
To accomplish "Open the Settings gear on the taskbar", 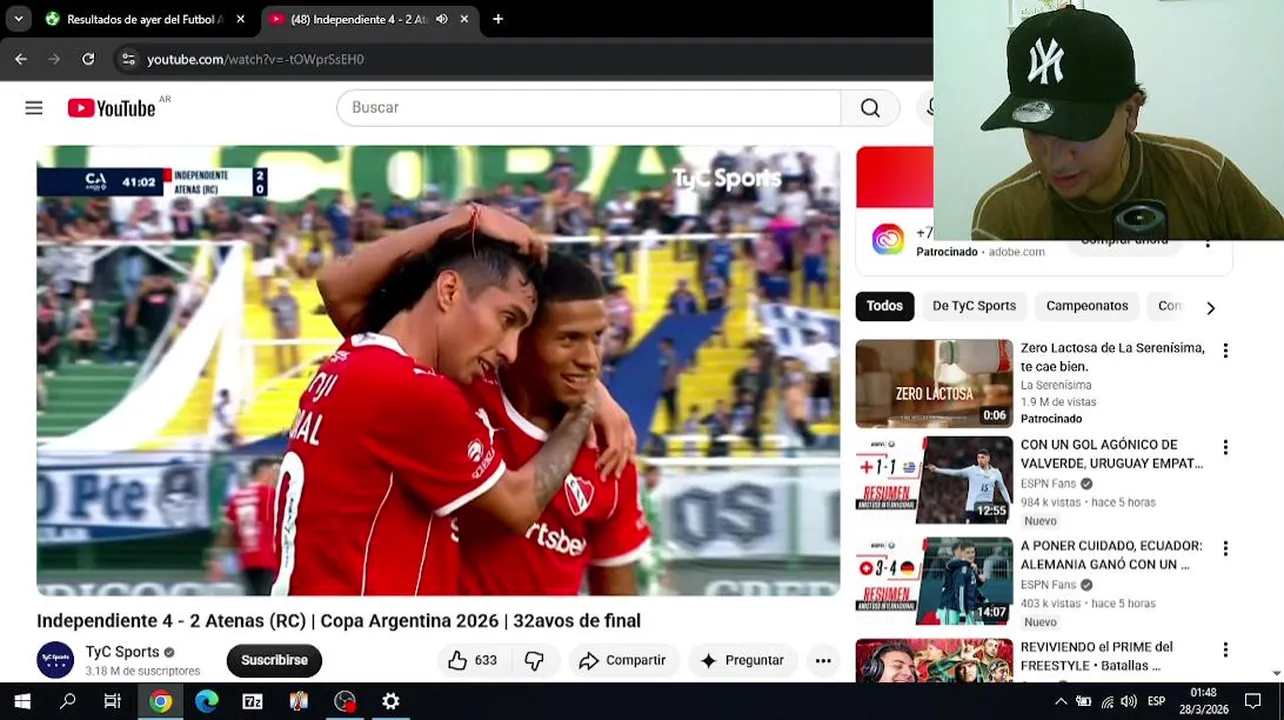I will point(391,701).
